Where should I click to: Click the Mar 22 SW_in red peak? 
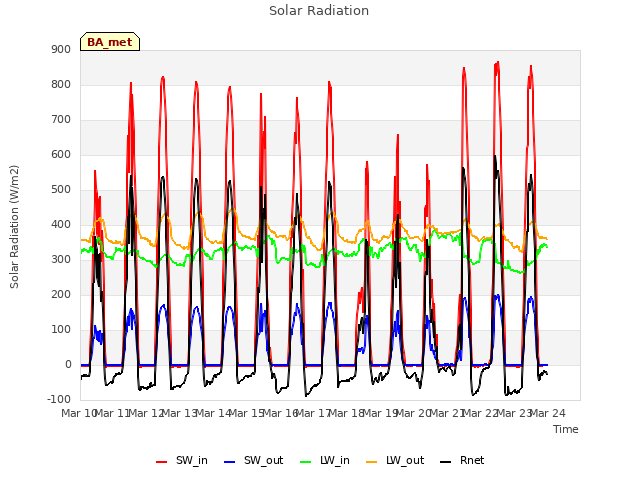click(x=497, y=63)
